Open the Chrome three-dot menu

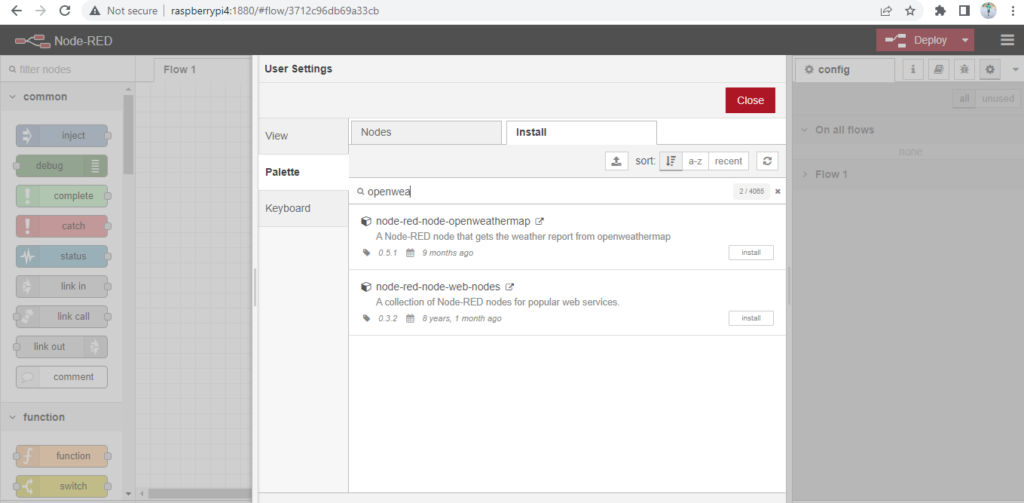pos(1012,10)
